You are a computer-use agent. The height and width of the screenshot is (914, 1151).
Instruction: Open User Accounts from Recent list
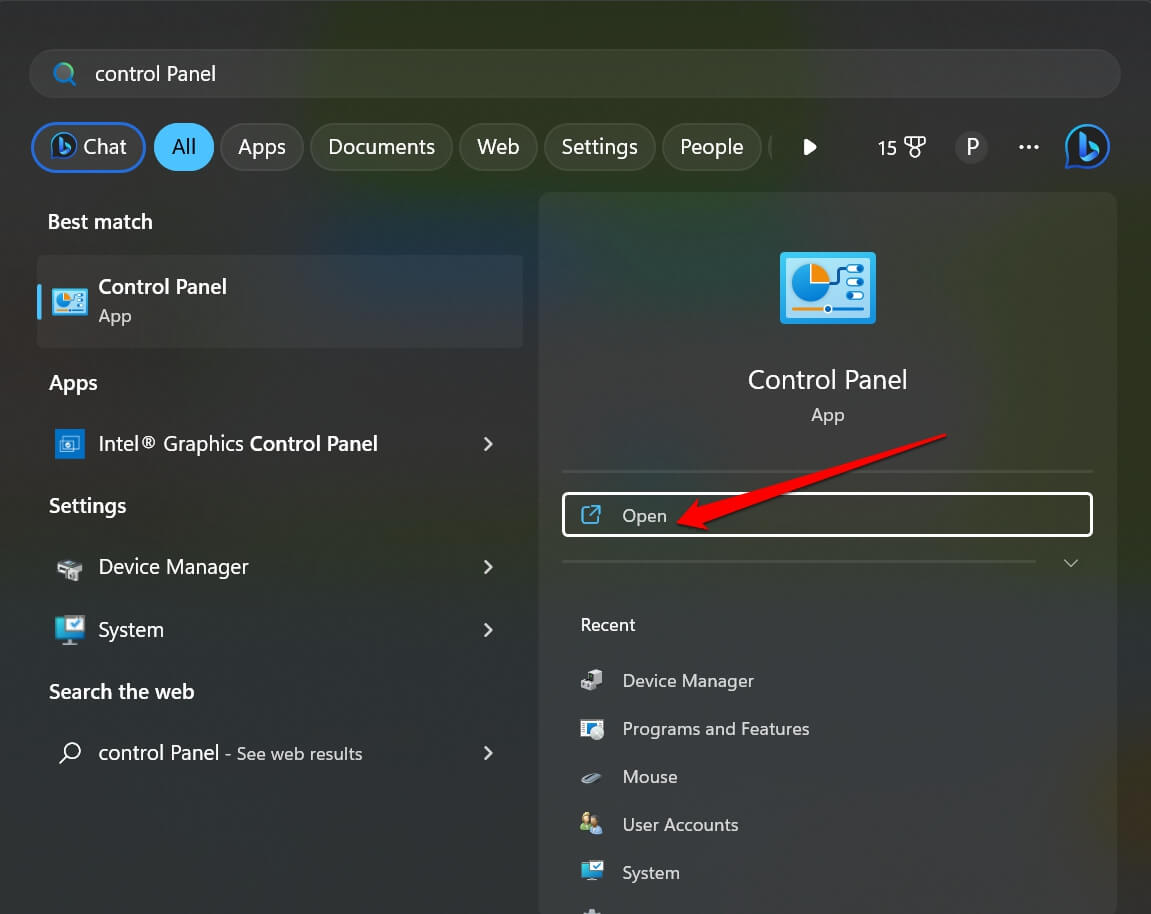click(680, 824)
